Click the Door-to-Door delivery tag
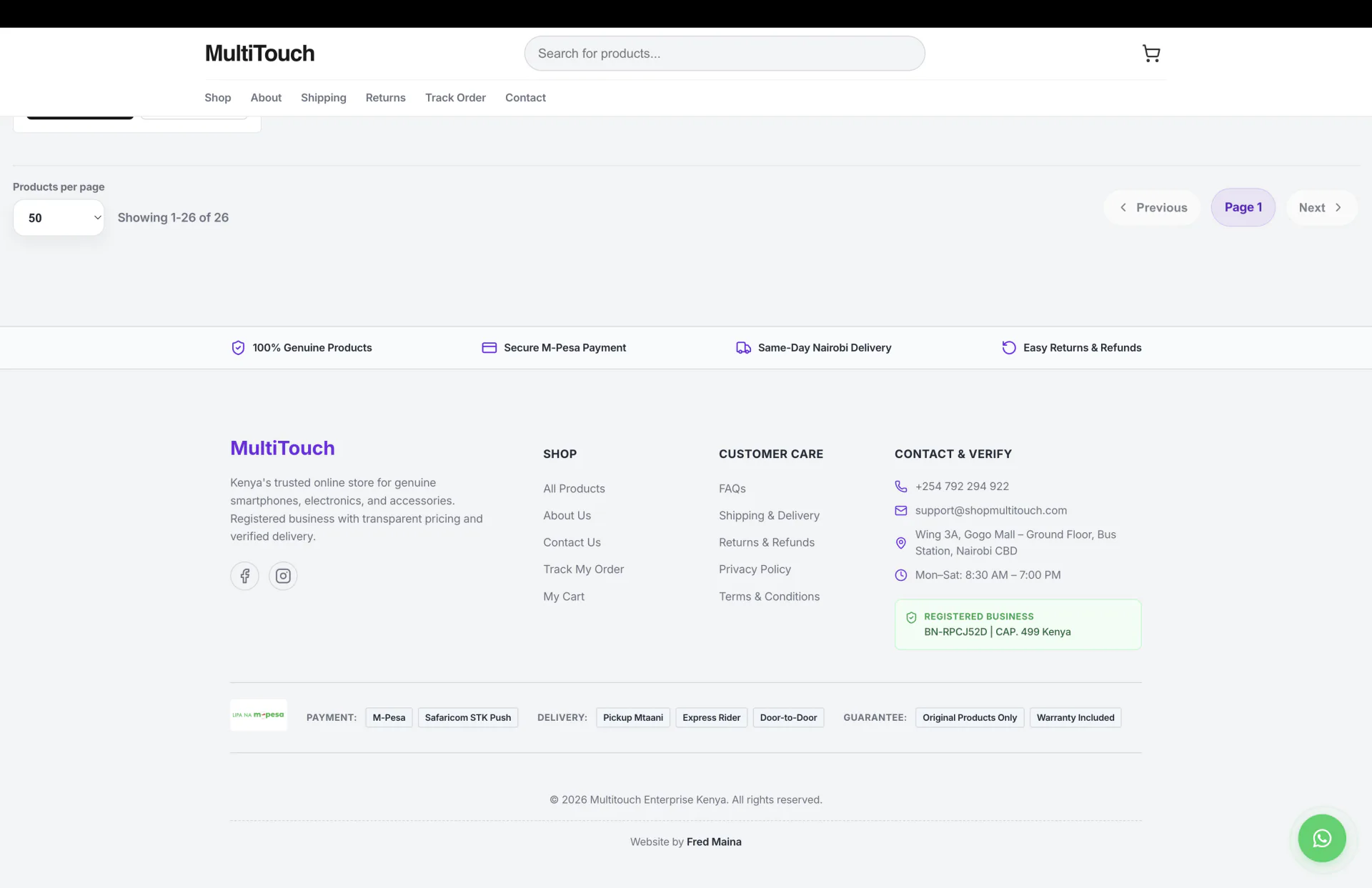1372x888 pixels. [788, 718]
